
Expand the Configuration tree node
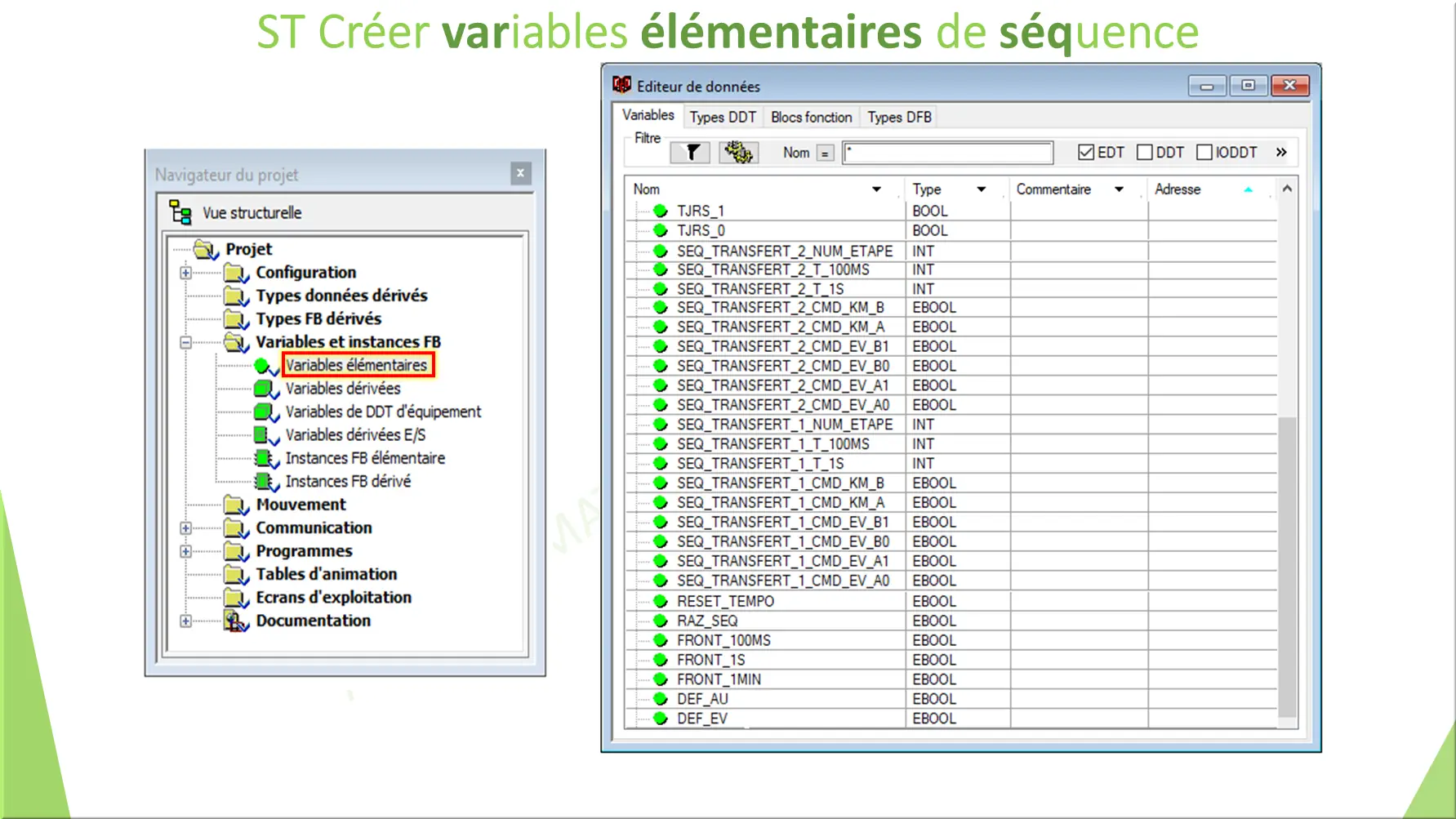click(x=185, y=272)
